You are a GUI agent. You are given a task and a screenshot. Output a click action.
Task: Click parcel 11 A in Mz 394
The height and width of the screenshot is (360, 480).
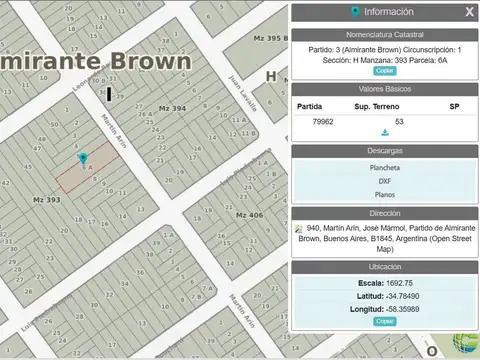(x=239, y=120)
